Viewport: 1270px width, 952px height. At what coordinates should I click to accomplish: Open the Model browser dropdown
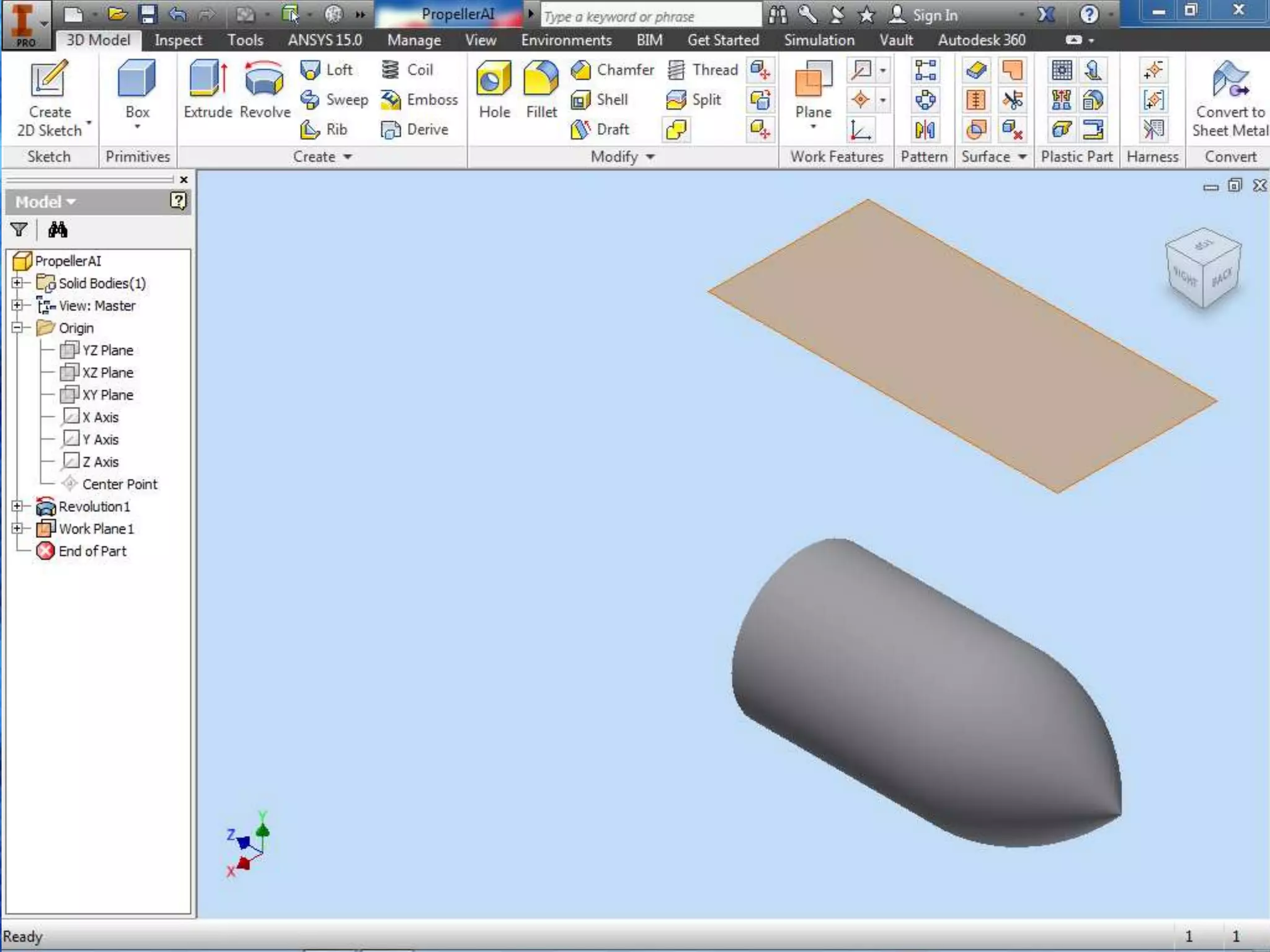tap(45, 202)
